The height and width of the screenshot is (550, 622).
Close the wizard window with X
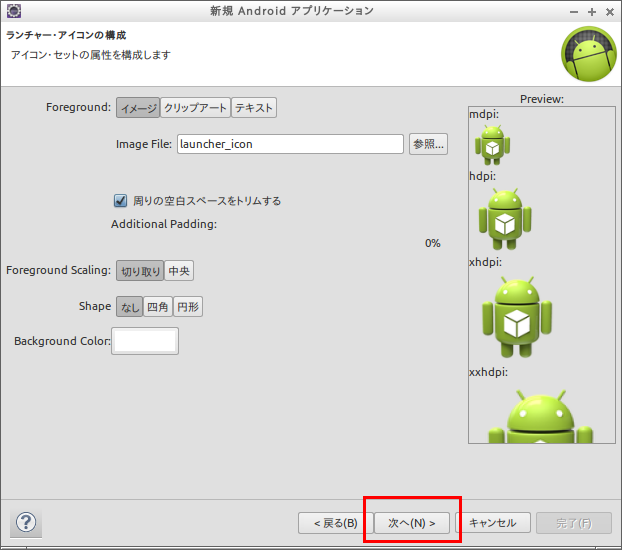tap(610, 12)
